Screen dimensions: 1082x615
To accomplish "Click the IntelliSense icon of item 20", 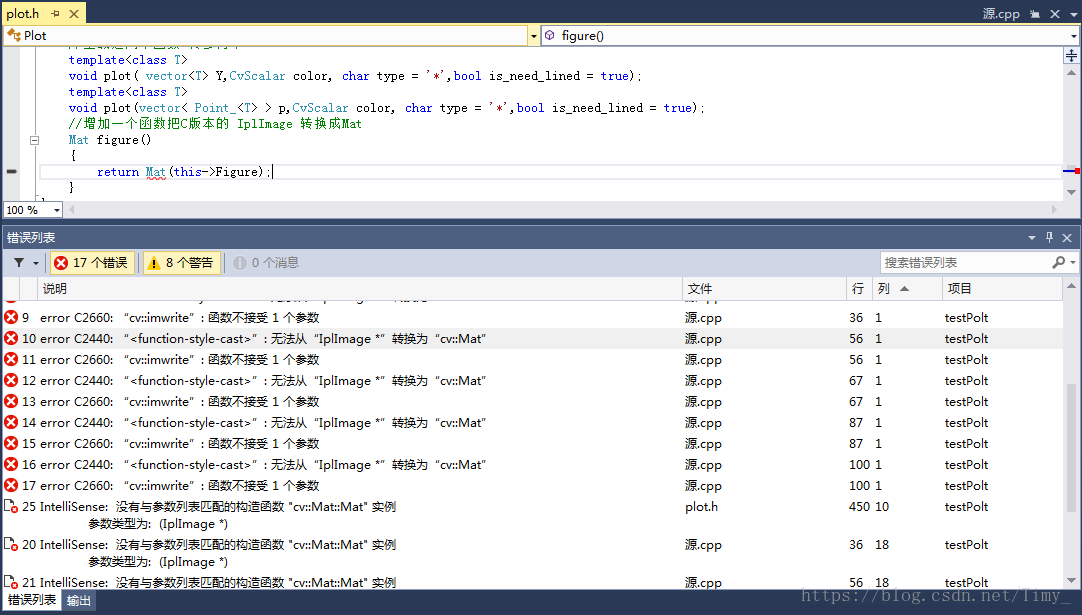I will (11, 545).
